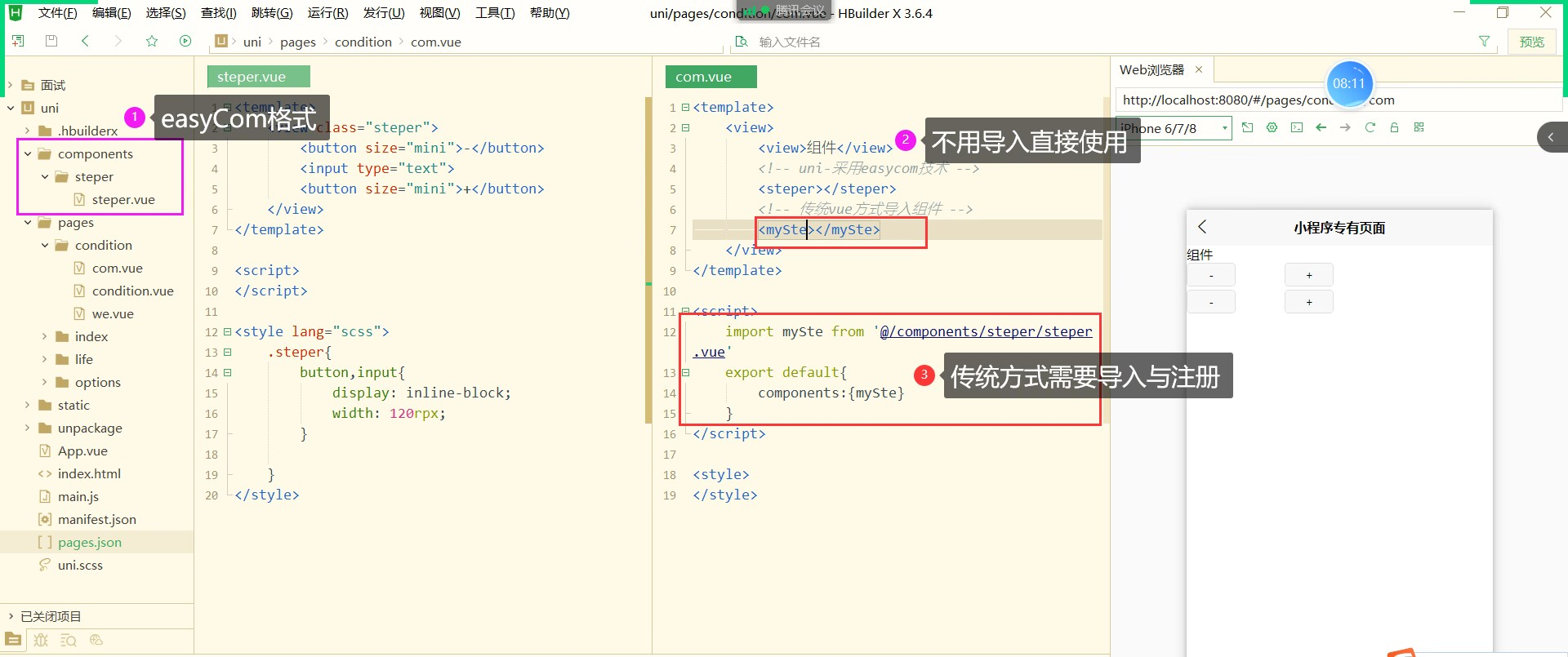Image resolution: width=1568 pixels, height=657 pixels.
Task: Click the run play icon in toolbar
Action: pyautogui.click(x=185, y=41)
